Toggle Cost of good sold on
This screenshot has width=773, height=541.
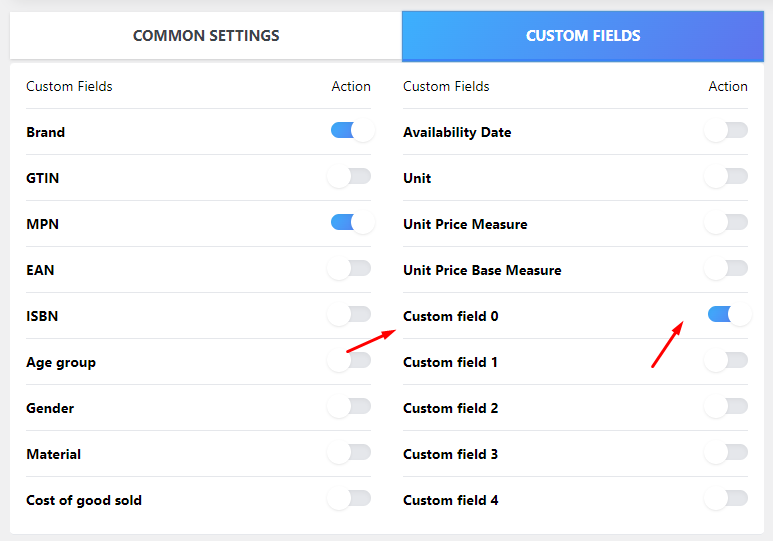tap(351, 499)
